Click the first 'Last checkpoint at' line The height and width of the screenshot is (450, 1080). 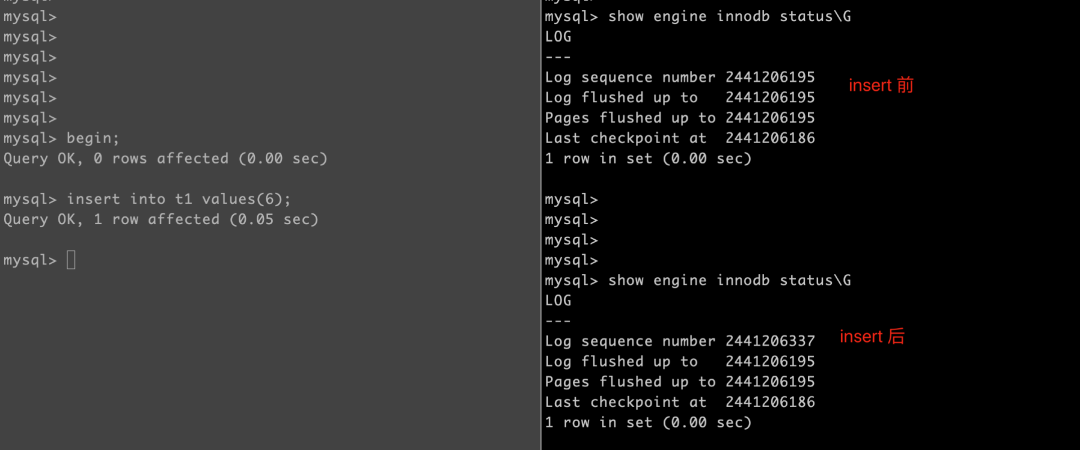680,138
